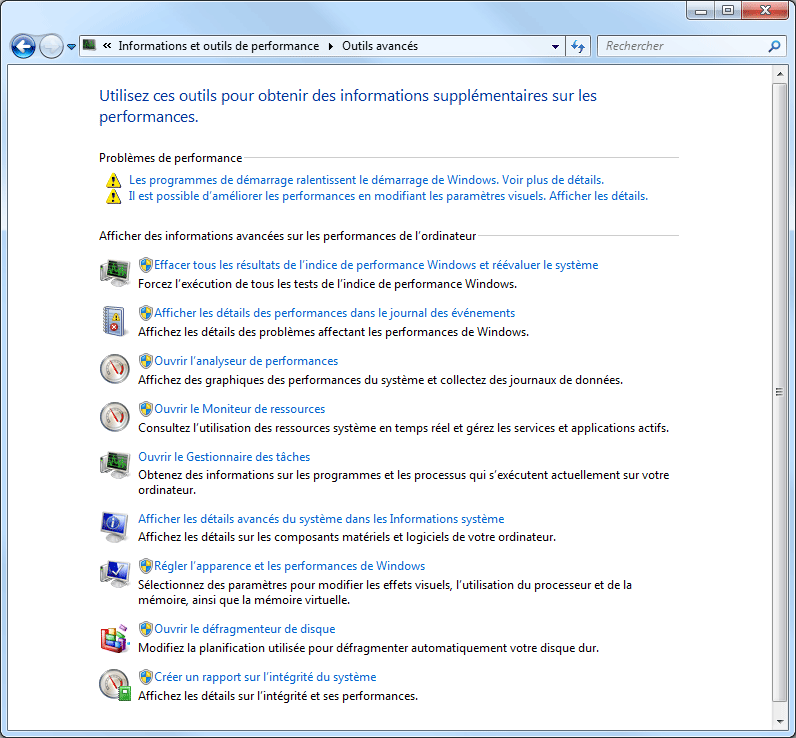
Task: Click the disk defragmenter colored blocks icon
Action: pyautogui.click(x=114, y=639)
